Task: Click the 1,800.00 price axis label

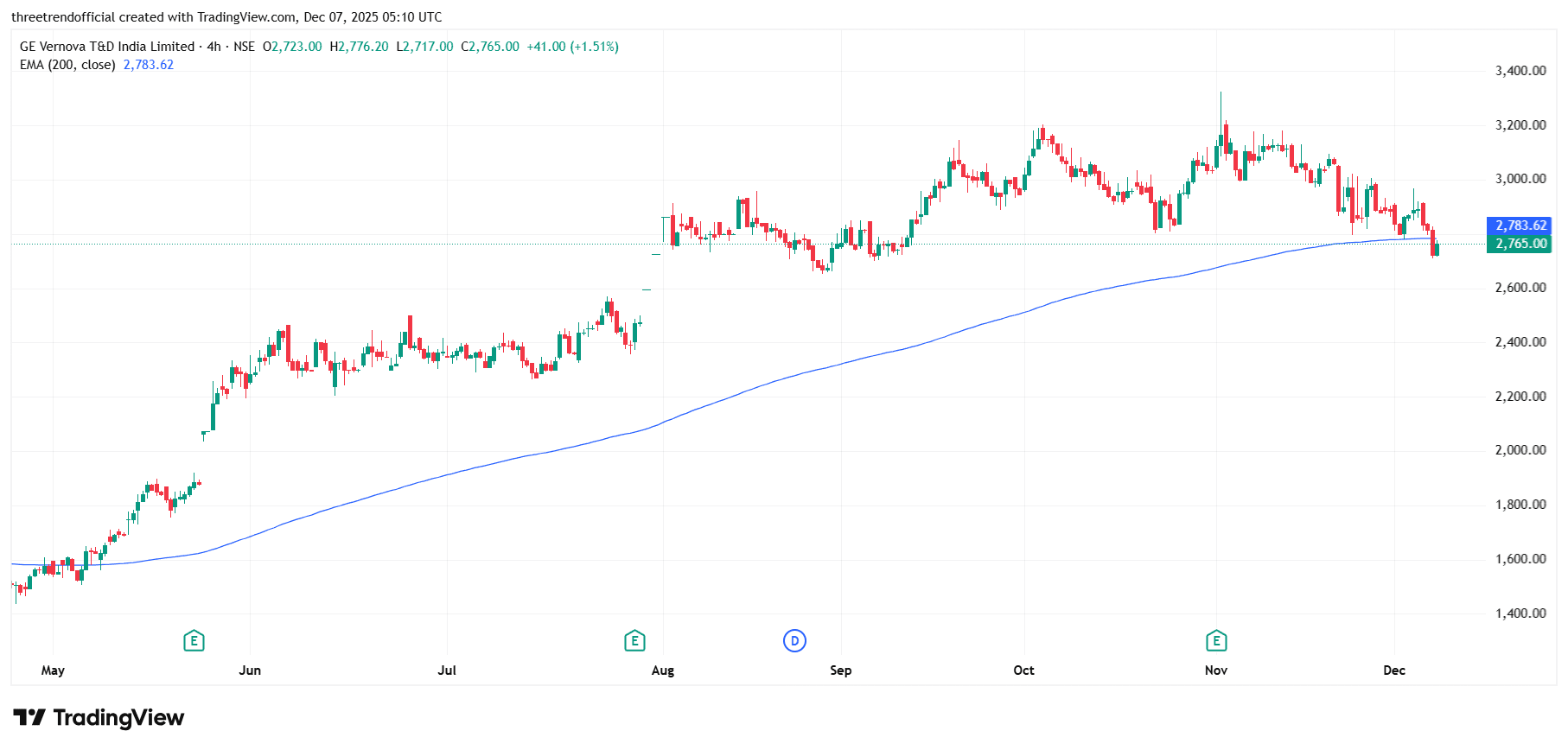Action: pyautogui.click(x=1520, y=505)
